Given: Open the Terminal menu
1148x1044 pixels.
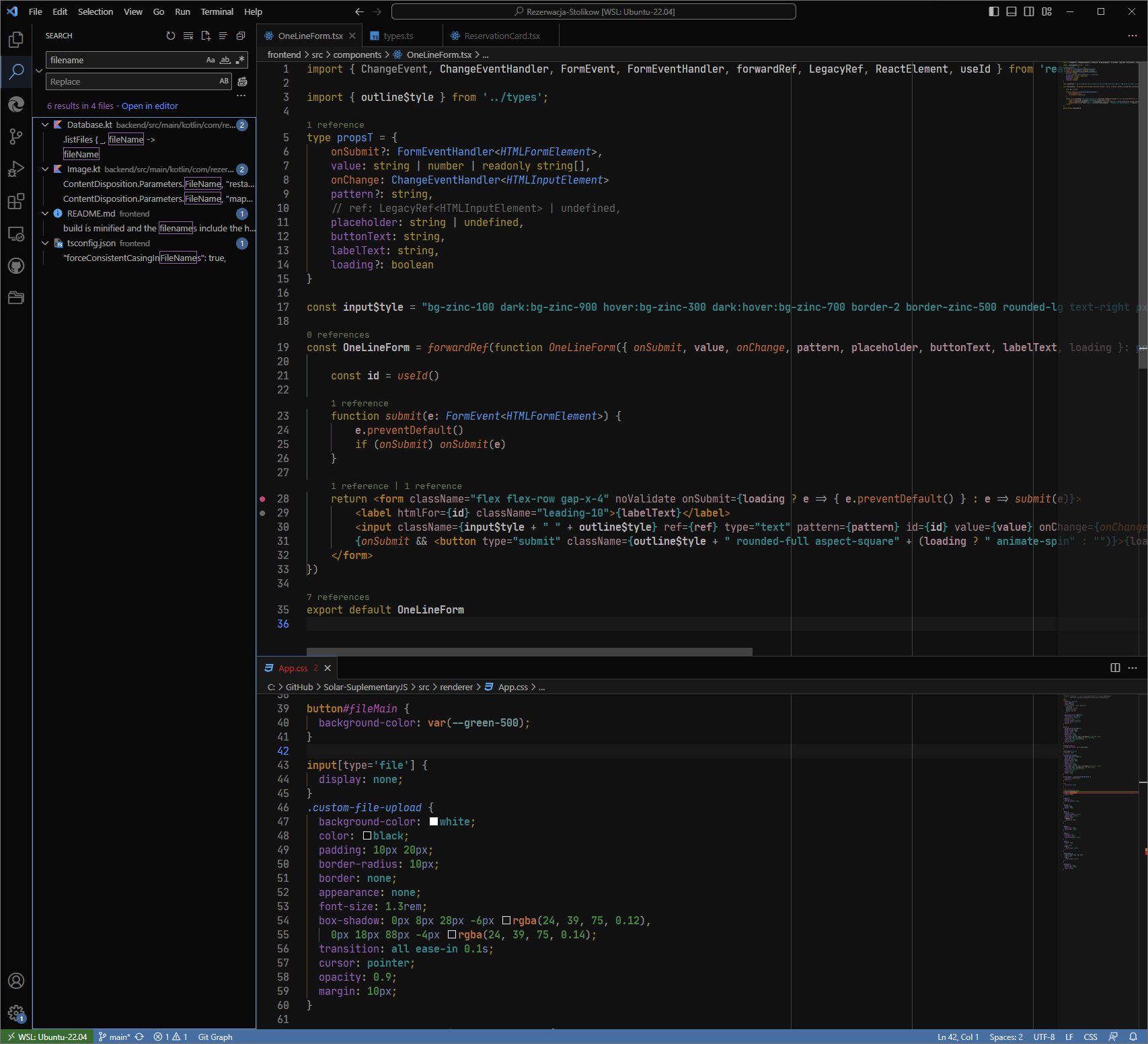Looking at the screenshot, I should (x=217, y=11).
